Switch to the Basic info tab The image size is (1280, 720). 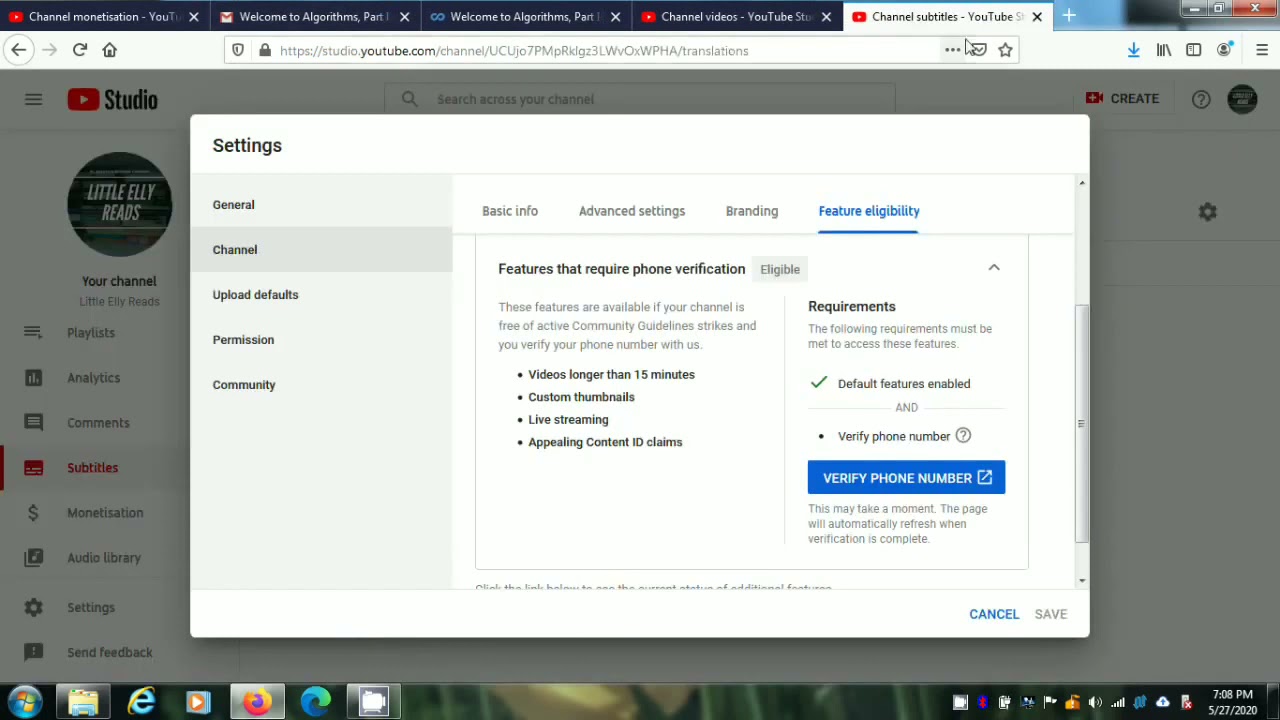click(510, 211)
